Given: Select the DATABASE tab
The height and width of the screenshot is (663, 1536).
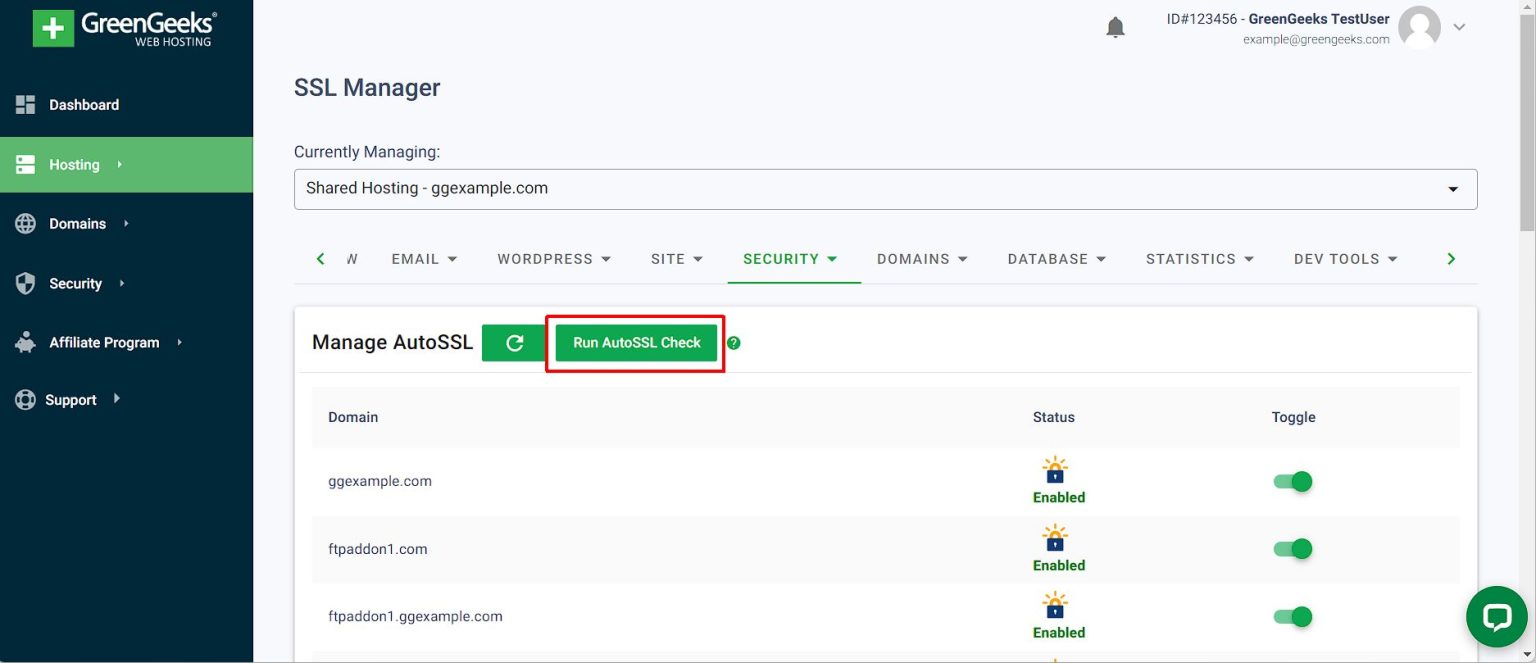Looking at the screenshot, I should point(1056,258).
